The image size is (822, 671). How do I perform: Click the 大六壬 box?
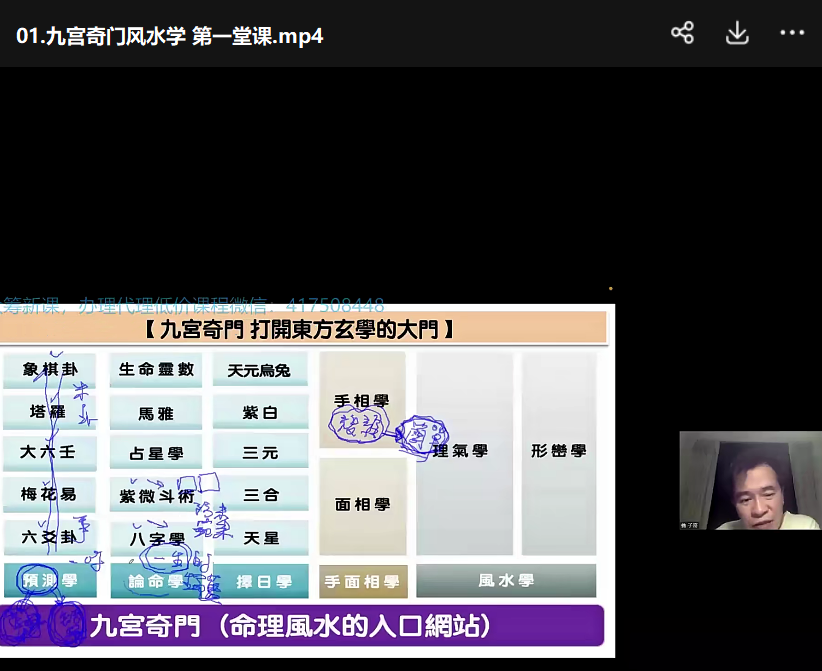click(x=50, y=452)
